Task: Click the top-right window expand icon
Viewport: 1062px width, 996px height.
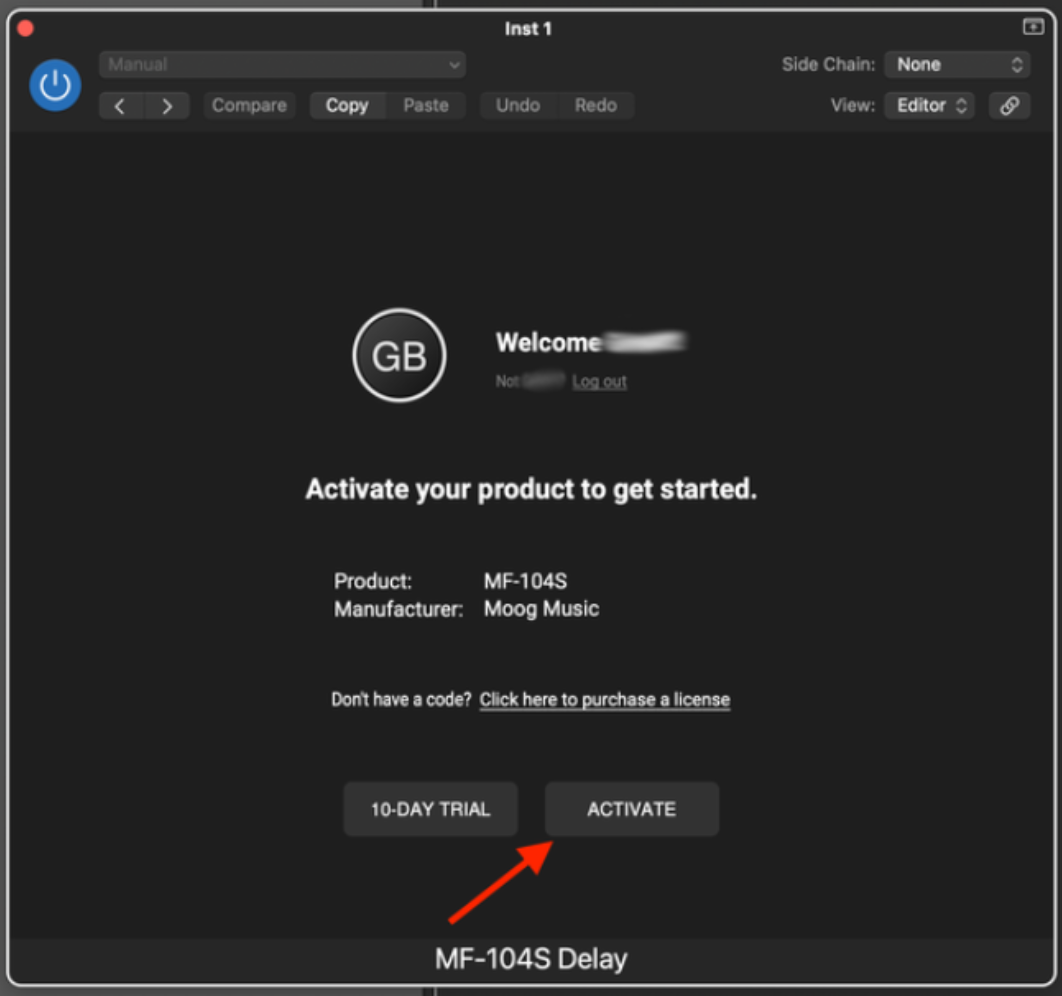Action: (x=1033, y=27)
